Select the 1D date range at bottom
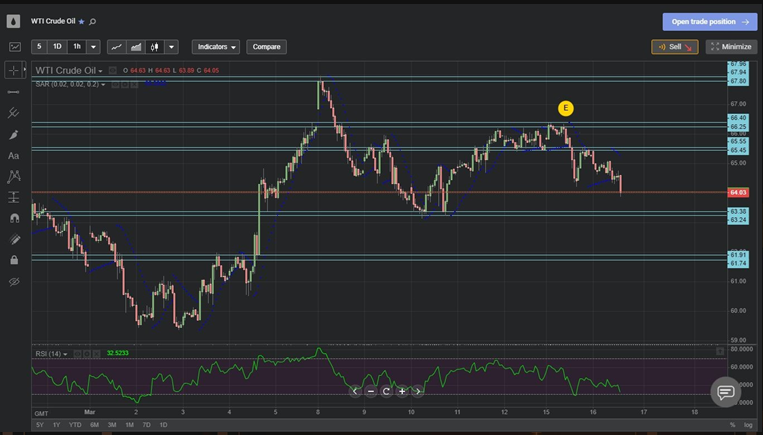The height and width of the screenshot is (435, 763). pyautogui.click(x=164, y=425)
